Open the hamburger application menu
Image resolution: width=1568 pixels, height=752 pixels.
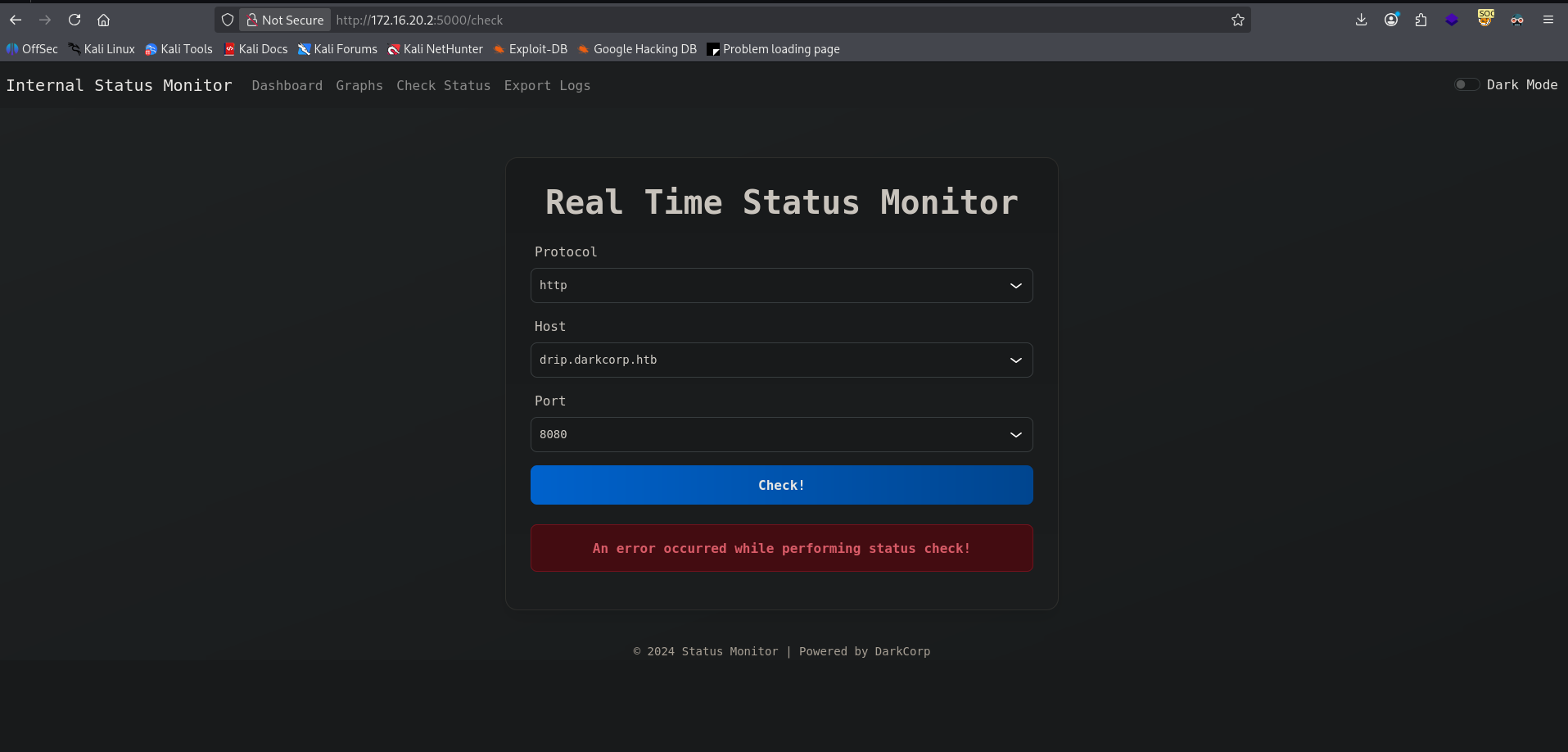pos(1548,20)
